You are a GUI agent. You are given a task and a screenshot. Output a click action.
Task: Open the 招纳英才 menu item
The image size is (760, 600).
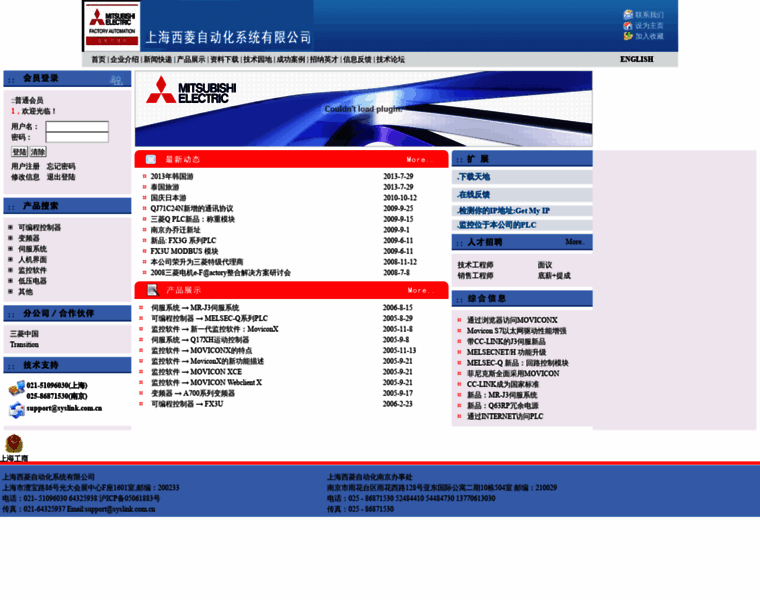coord(324,60)
